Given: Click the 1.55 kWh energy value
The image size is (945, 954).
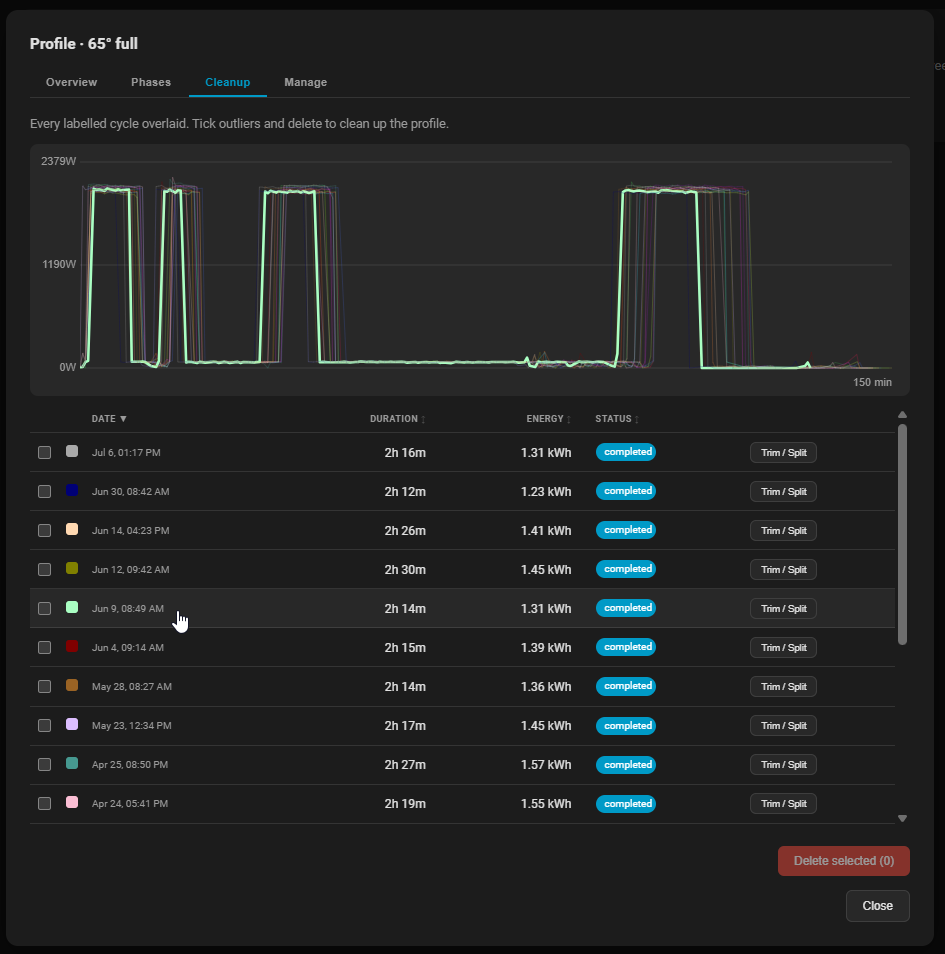Looking at the screenshot, I should tap(546, 804).
